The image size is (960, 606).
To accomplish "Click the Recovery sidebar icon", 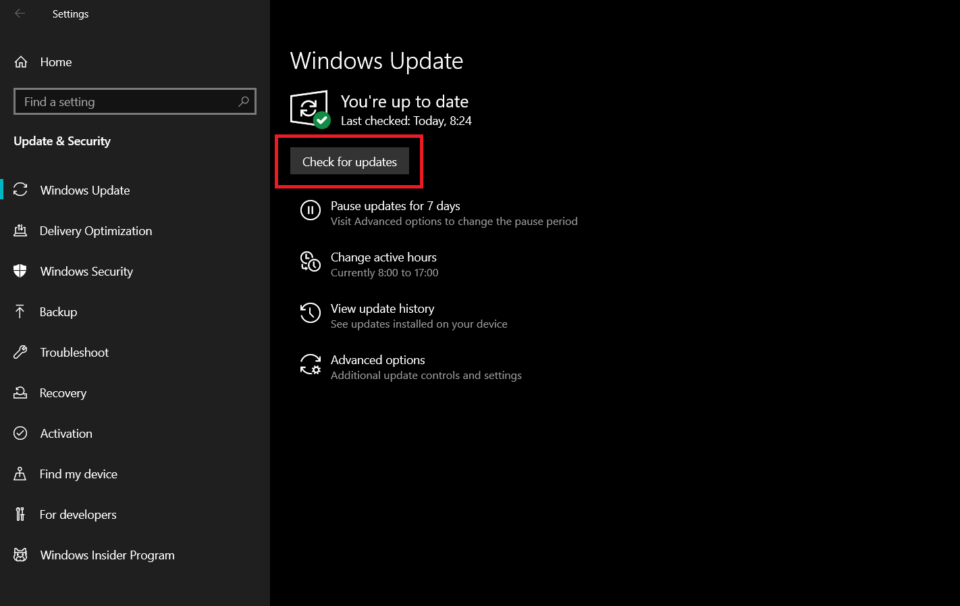I will pyautogui.click(x=20, y=393).
